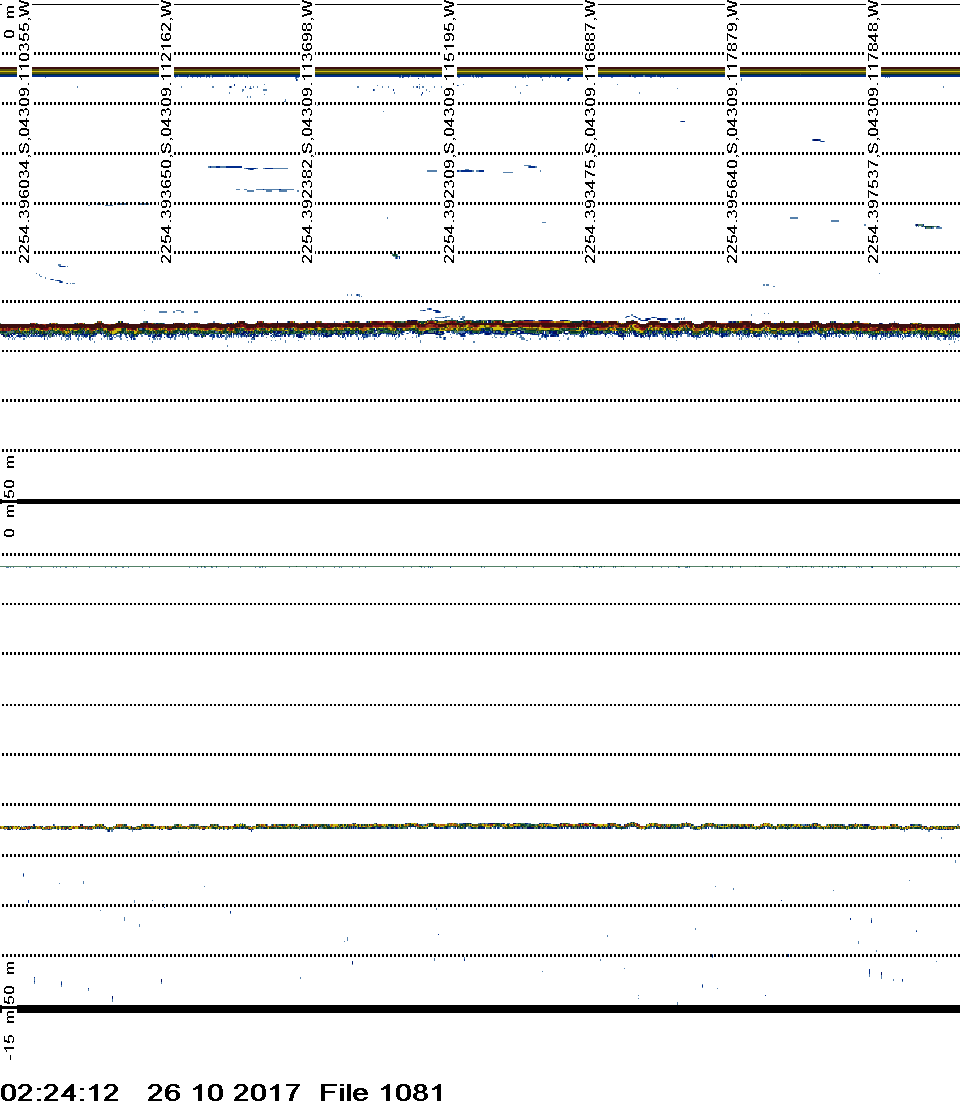Image resolution: width=960 pixels, height=1108 pixels.
Task: Click the GPS marker label ending 110355,W
Action: coord(25,132)
